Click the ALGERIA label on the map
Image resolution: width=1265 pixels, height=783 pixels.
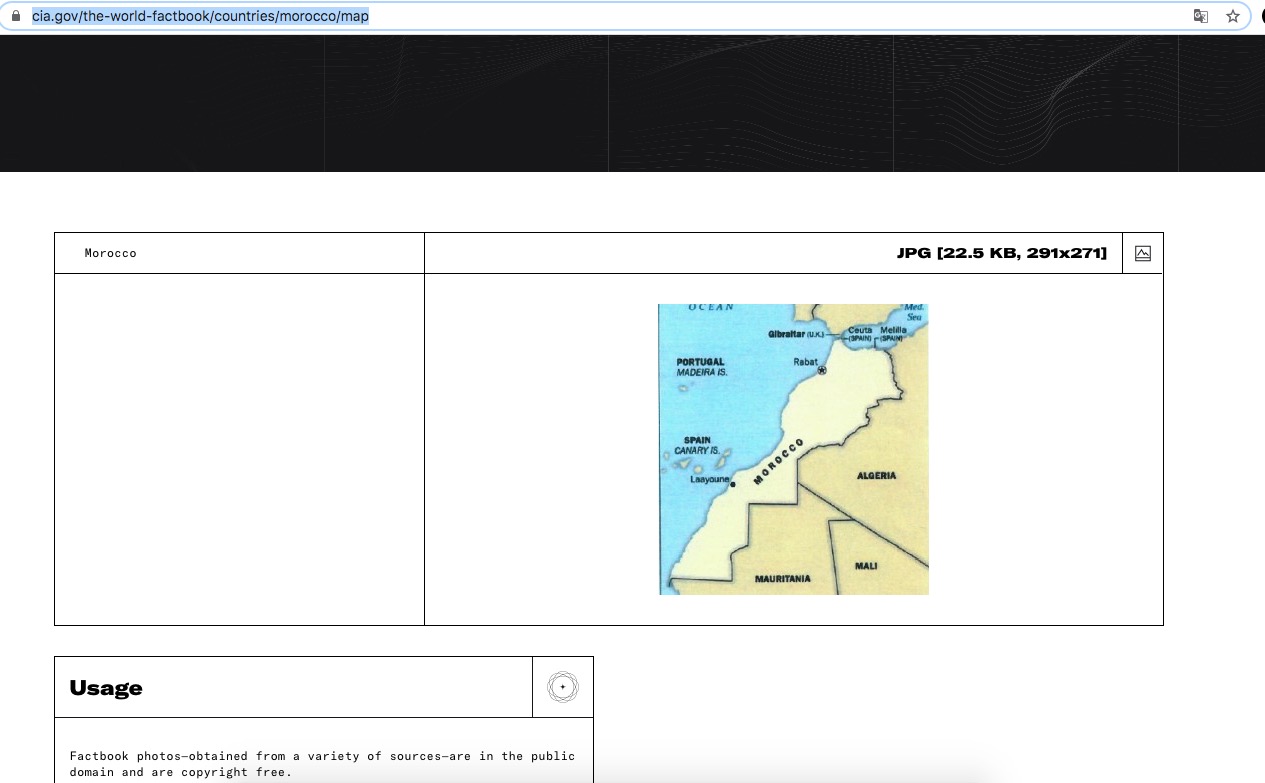(876, 476)
